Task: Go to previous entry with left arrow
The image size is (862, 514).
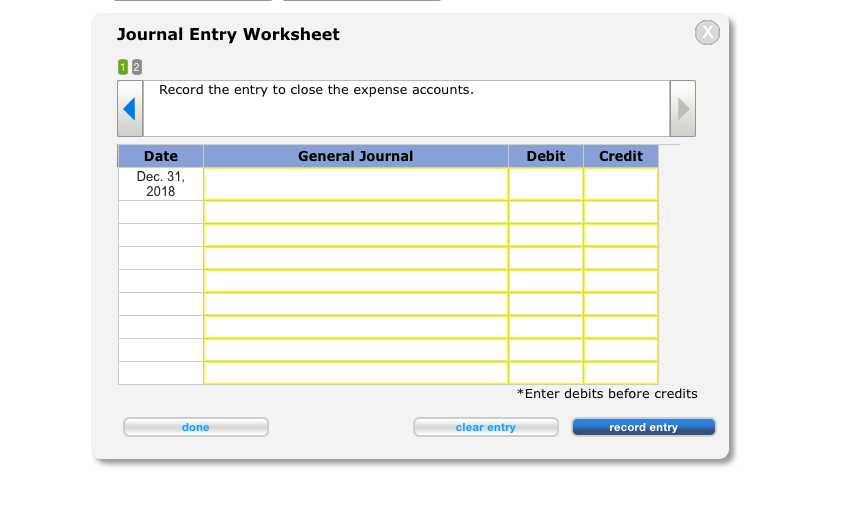Action: [130, 108]
